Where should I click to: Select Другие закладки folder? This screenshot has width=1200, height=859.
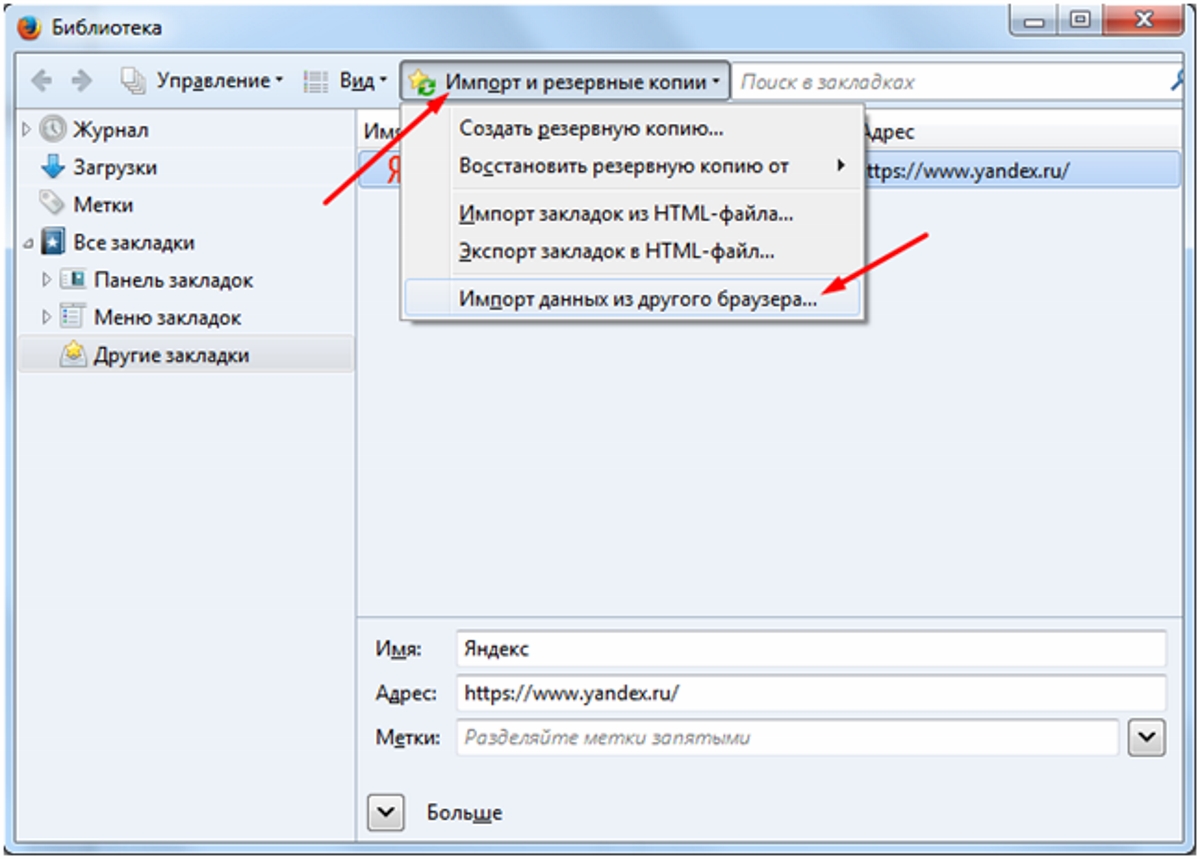point(185,355)
